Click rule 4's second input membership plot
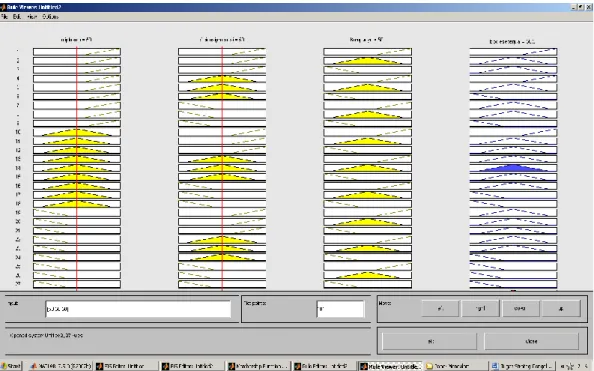 point(222,78)
